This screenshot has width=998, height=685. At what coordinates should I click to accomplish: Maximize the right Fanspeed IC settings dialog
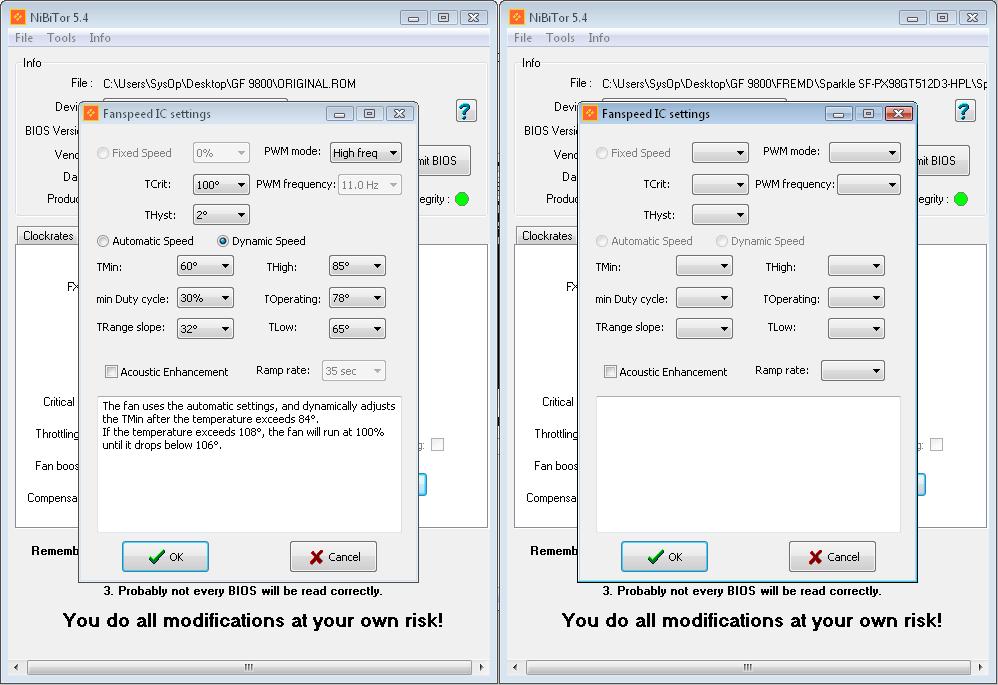(x=868, y=113)
